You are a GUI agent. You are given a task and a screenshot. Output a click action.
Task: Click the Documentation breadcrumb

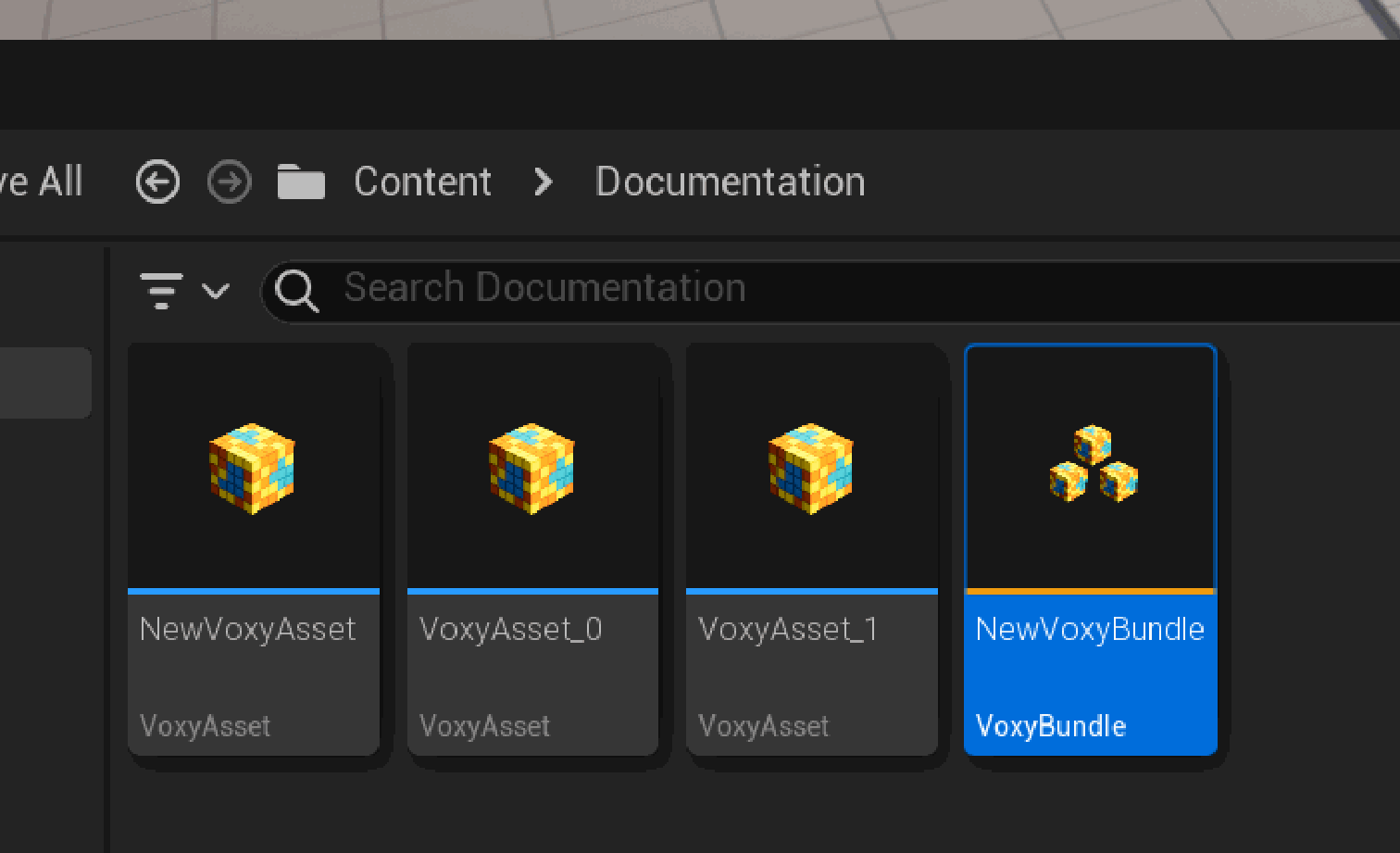730,182
